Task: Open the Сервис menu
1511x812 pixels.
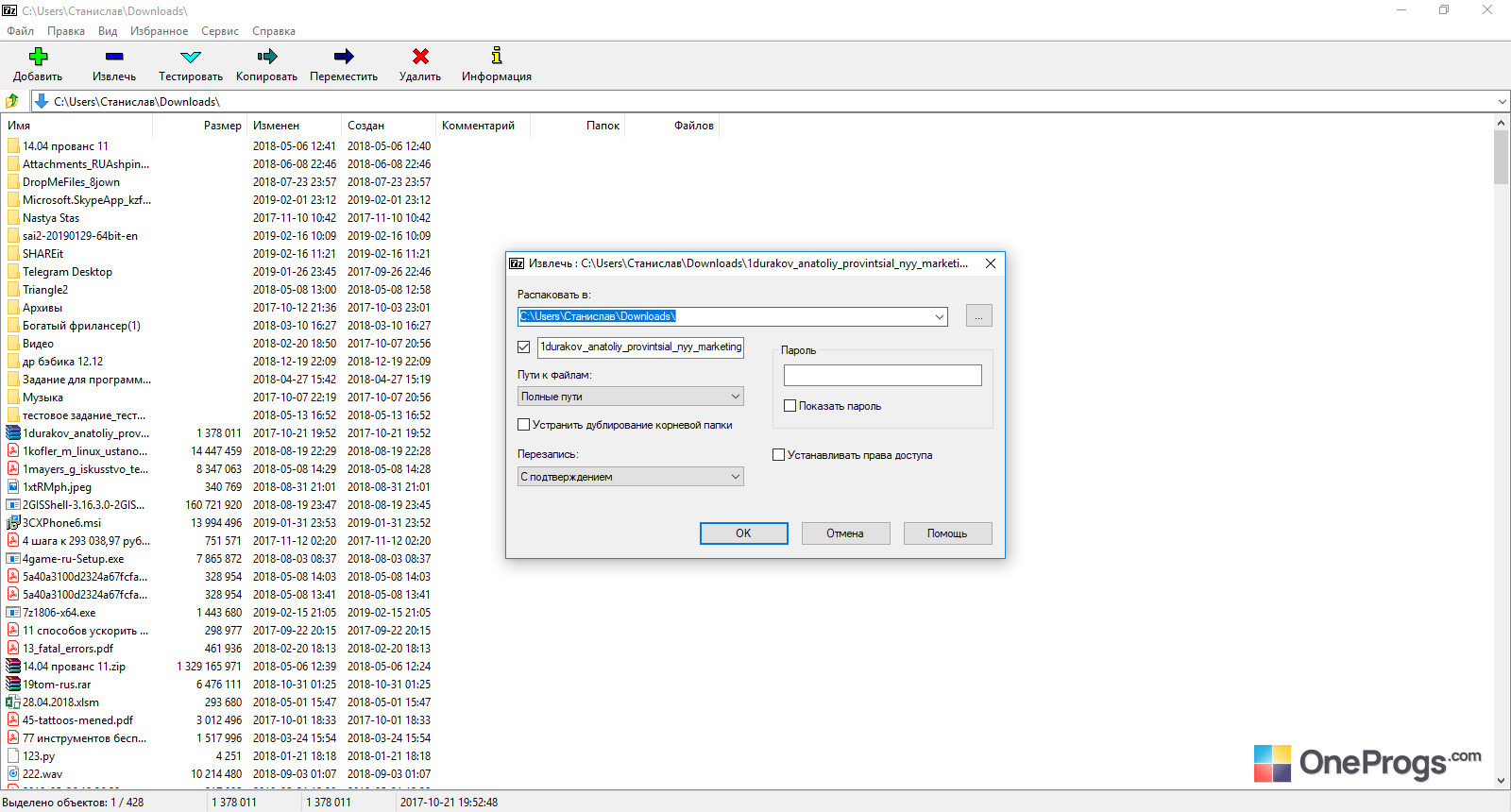Action: tap(220, 31)
